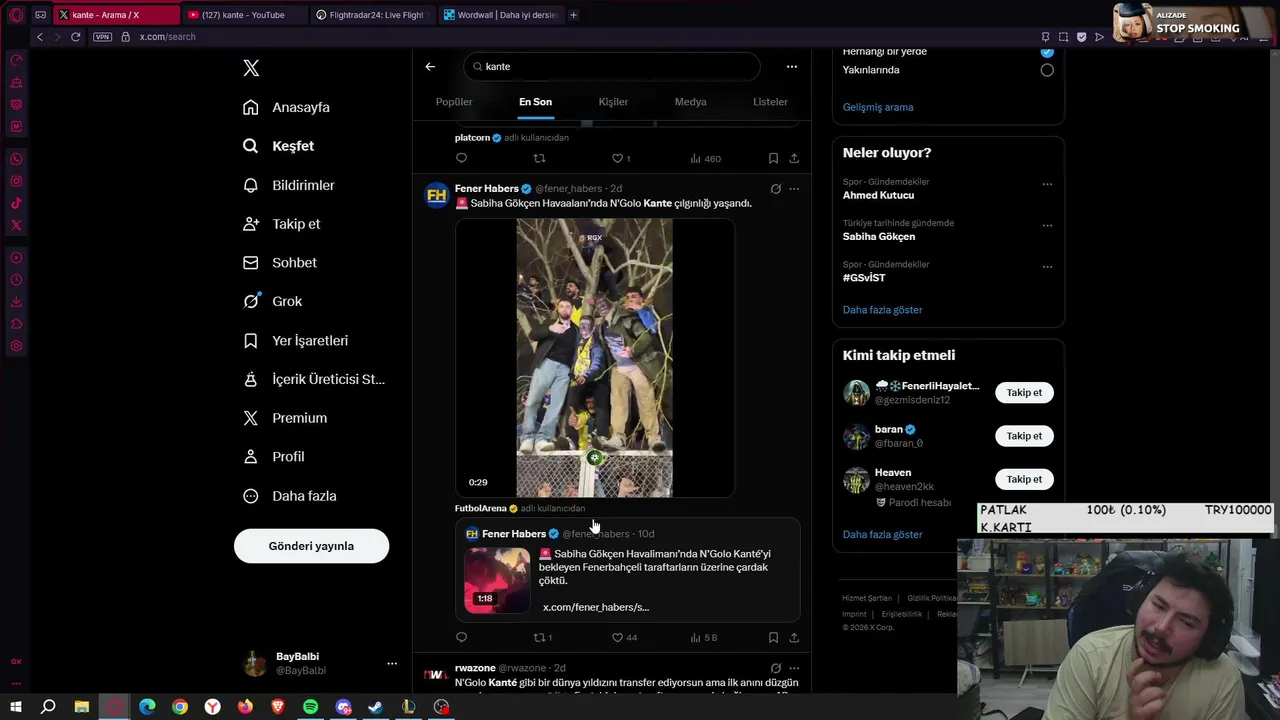Image resolution: width=1280 pixels, height=720 pixels.
Task: Bookmark the Fener Habers post
Action: point(773,637)
